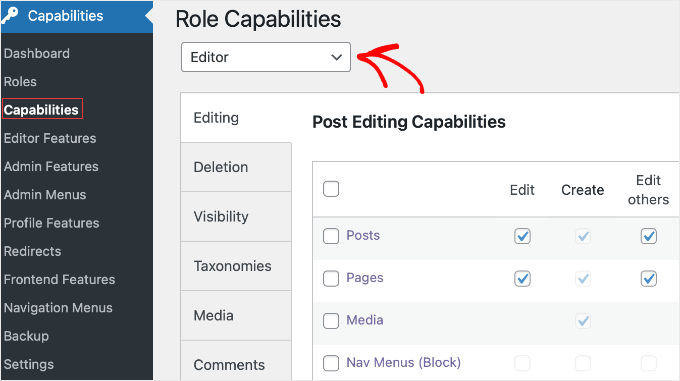
Task: Check the Media row selection checkbox
Action: click(331, 321)
